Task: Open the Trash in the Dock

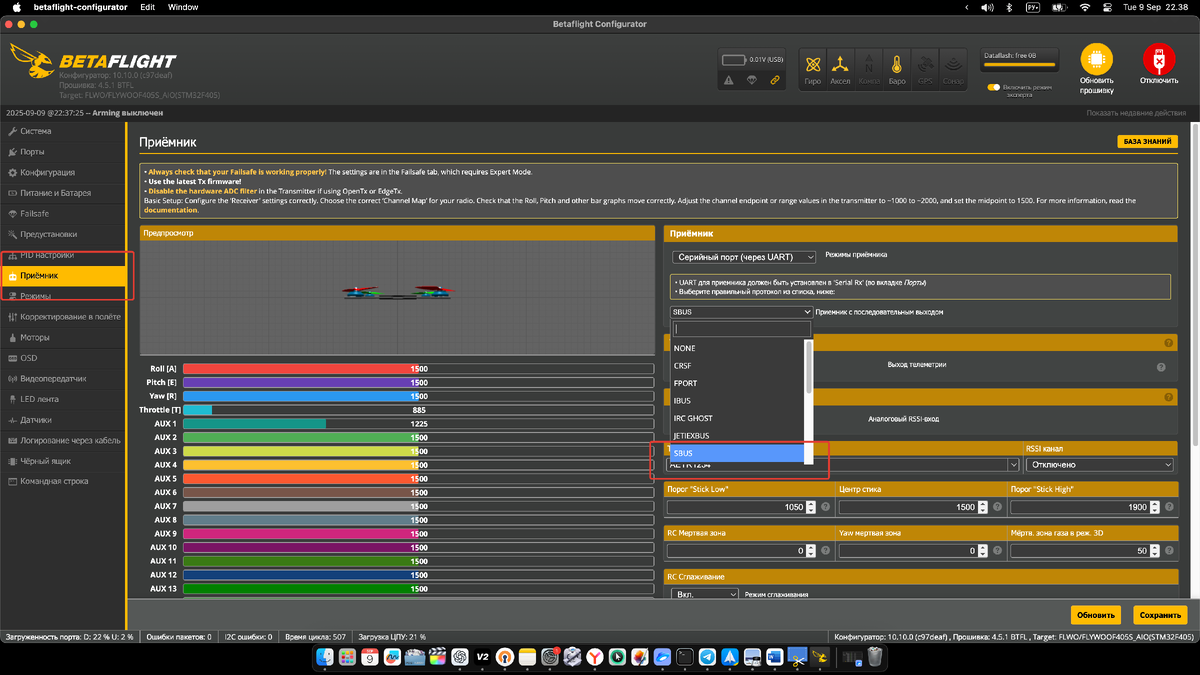Action: click(874, 657)
